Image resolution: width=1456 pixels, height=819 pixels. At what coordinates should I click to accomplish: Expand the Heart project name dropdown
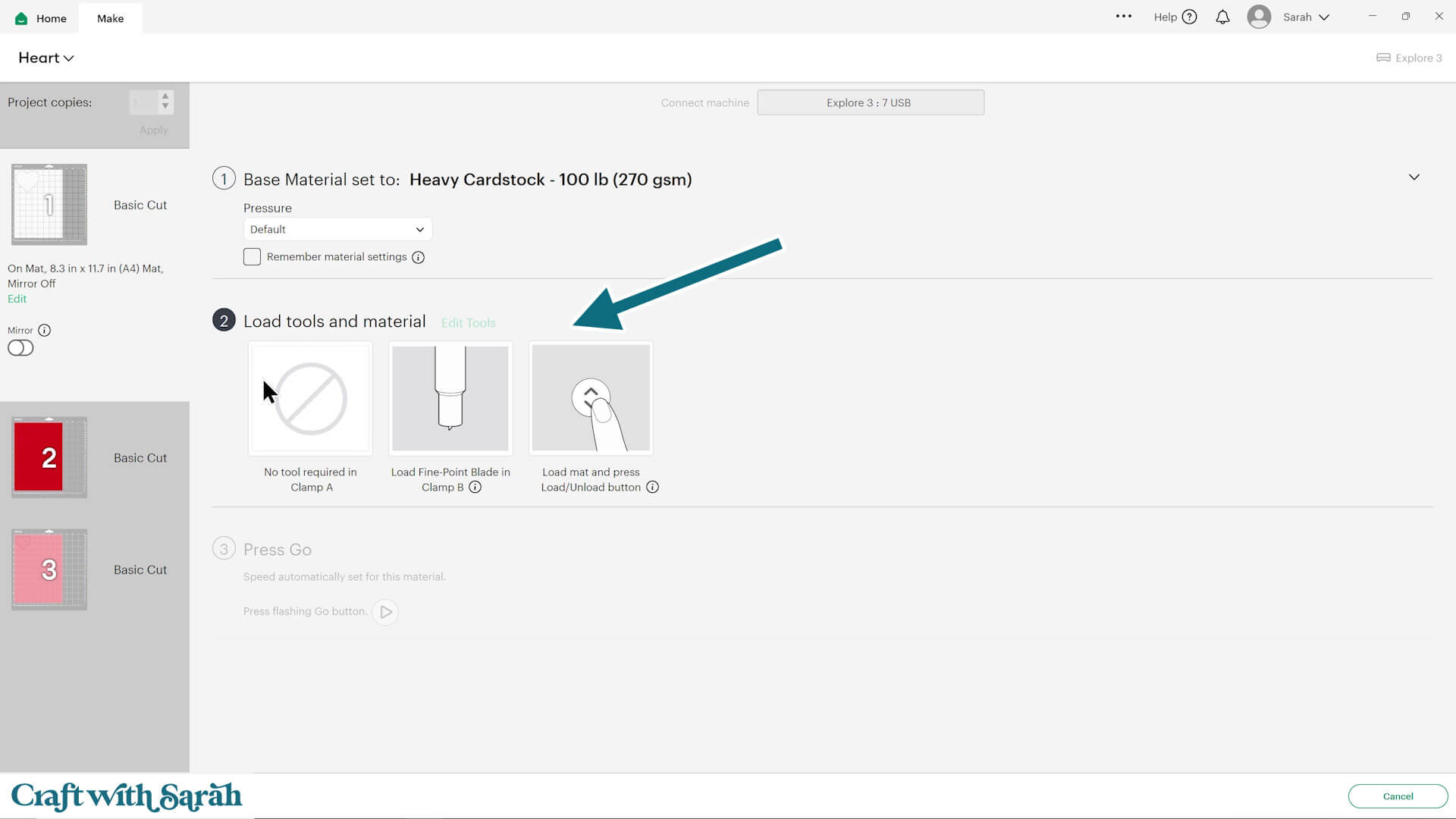coord(46,58)
